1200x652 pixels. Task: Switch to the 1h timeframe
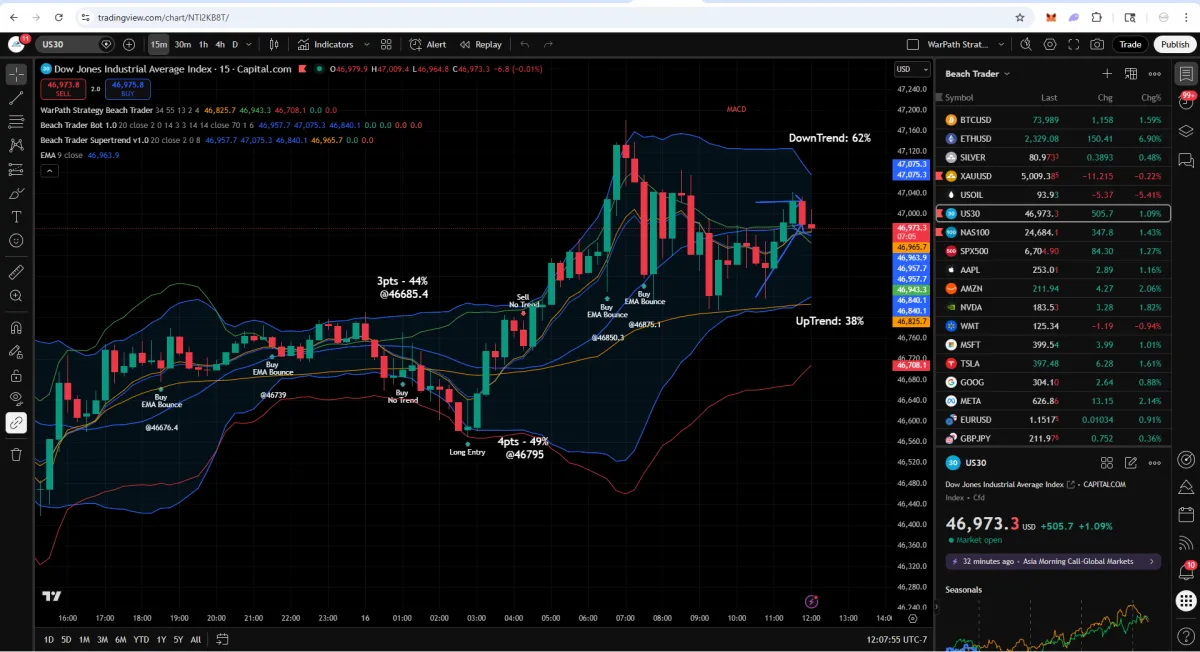point(203,44)
